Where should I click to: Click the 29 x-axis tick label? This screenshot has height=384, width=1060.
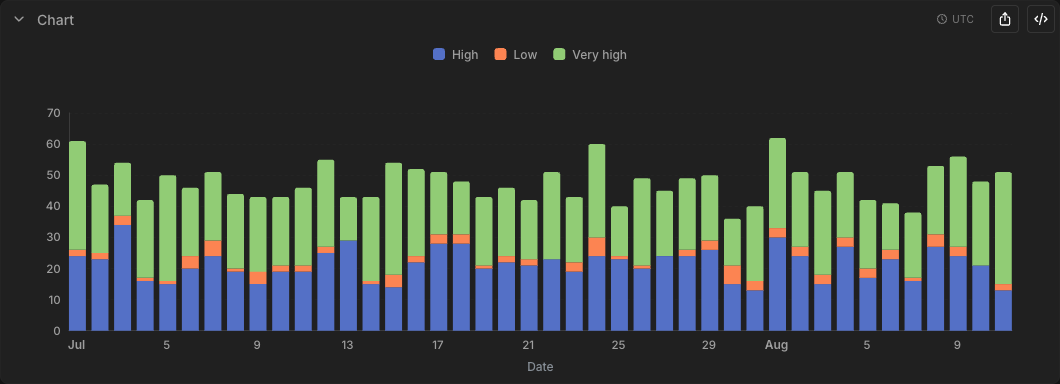[x=709, y=345]
